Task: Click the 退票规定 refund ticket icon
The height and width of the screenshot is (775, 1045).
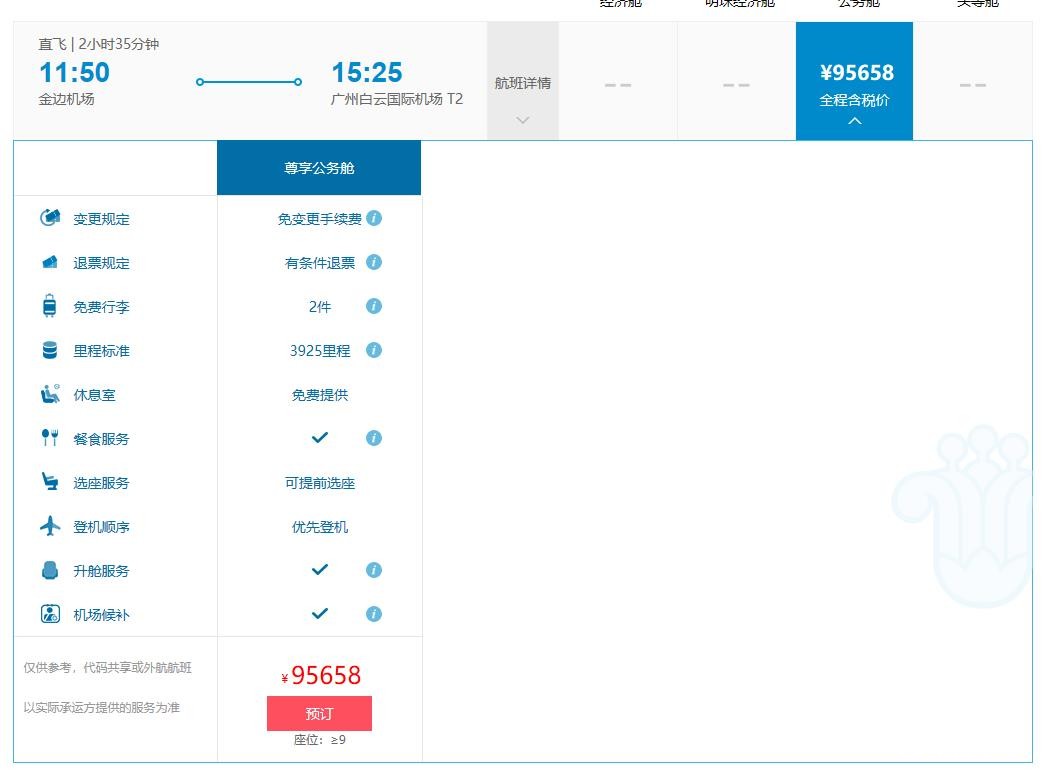Action: tap(50, 262)
